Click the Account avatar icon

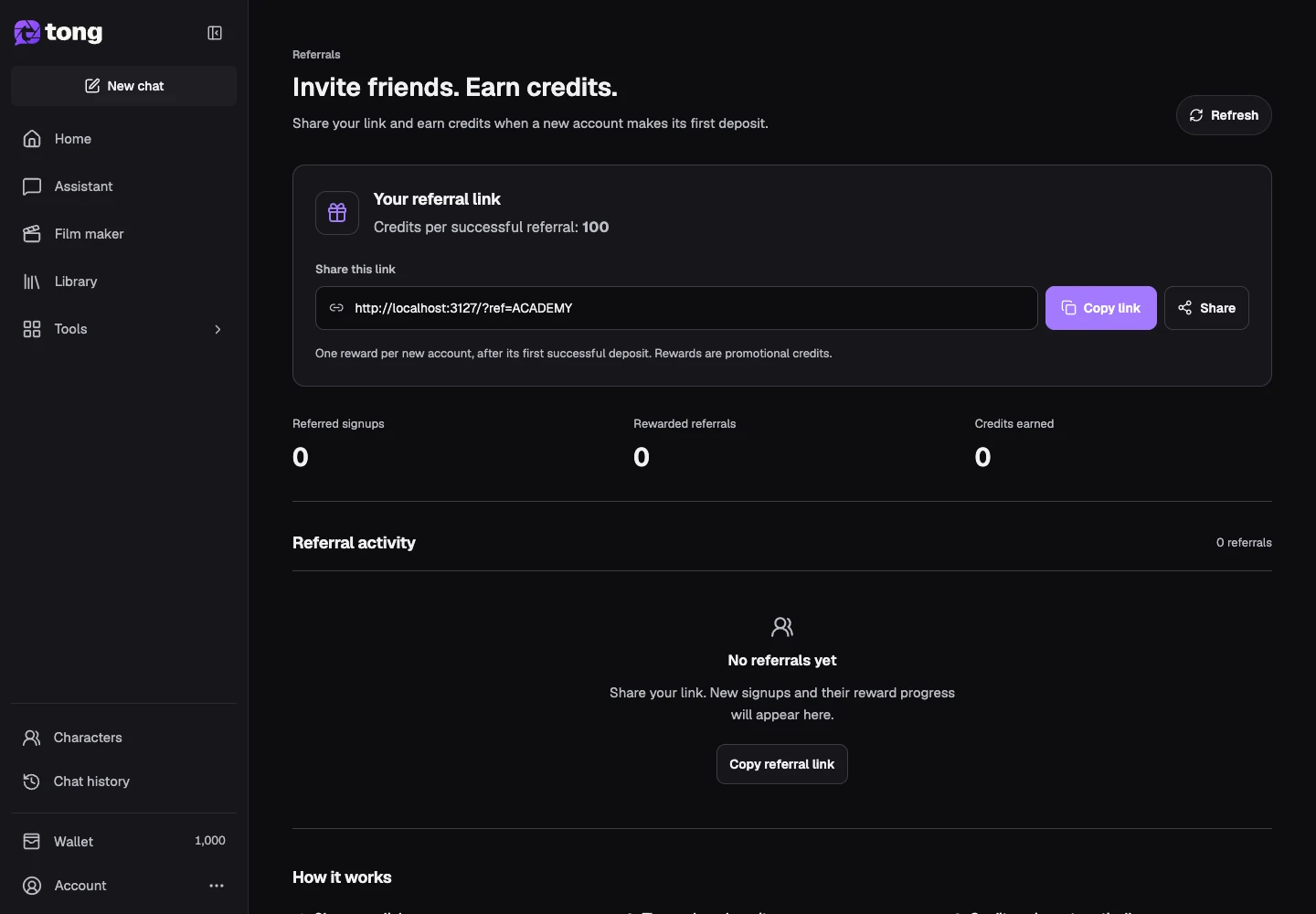(32, 886)
